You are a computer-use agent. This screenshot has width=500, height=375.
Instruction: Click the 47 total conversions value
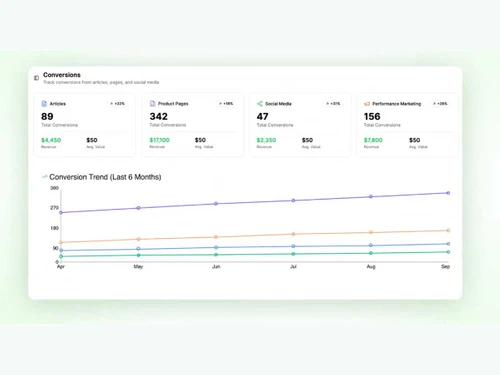tap(262, 116)
